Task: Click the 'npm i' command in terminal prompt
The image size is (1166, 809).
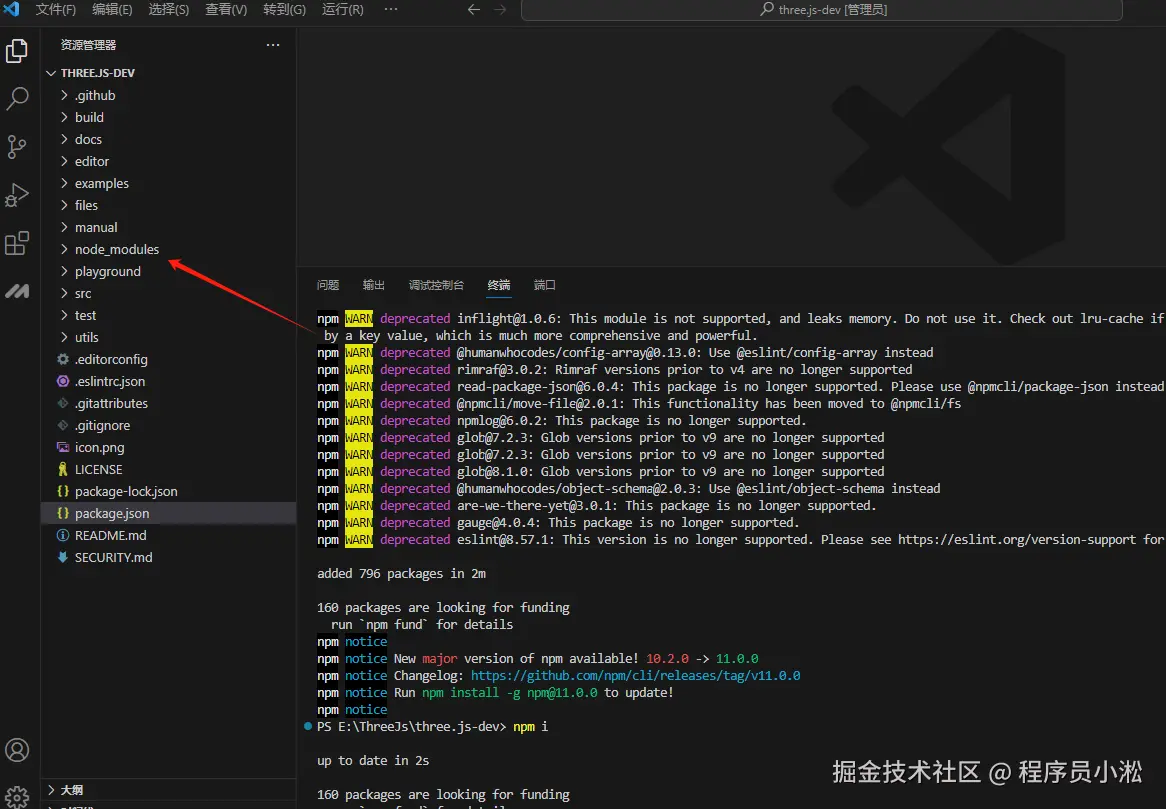Action: point(531,726)
